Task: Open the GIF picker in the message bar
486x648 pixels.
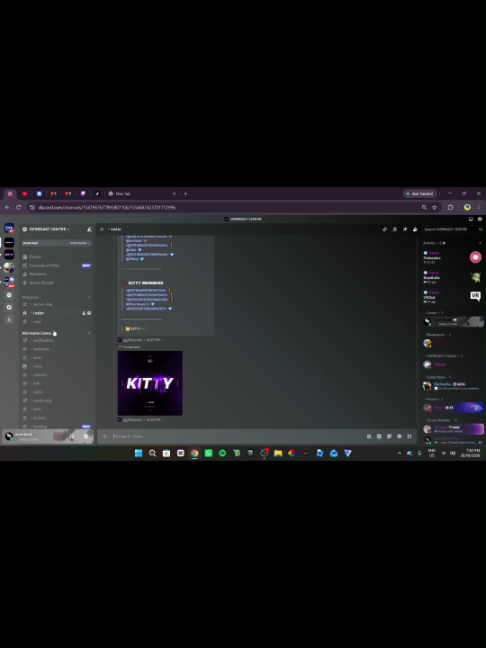Action: click(x=379, y=436)
